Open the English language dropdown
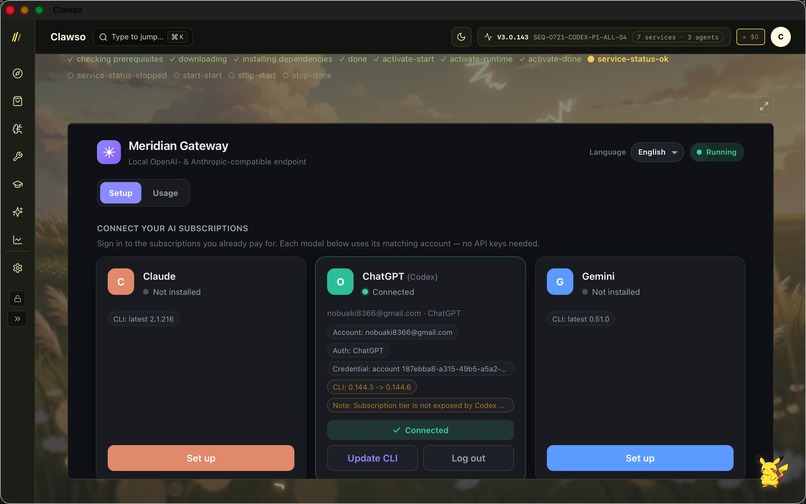Screen dimensions: 806x504 coord(657,152)
